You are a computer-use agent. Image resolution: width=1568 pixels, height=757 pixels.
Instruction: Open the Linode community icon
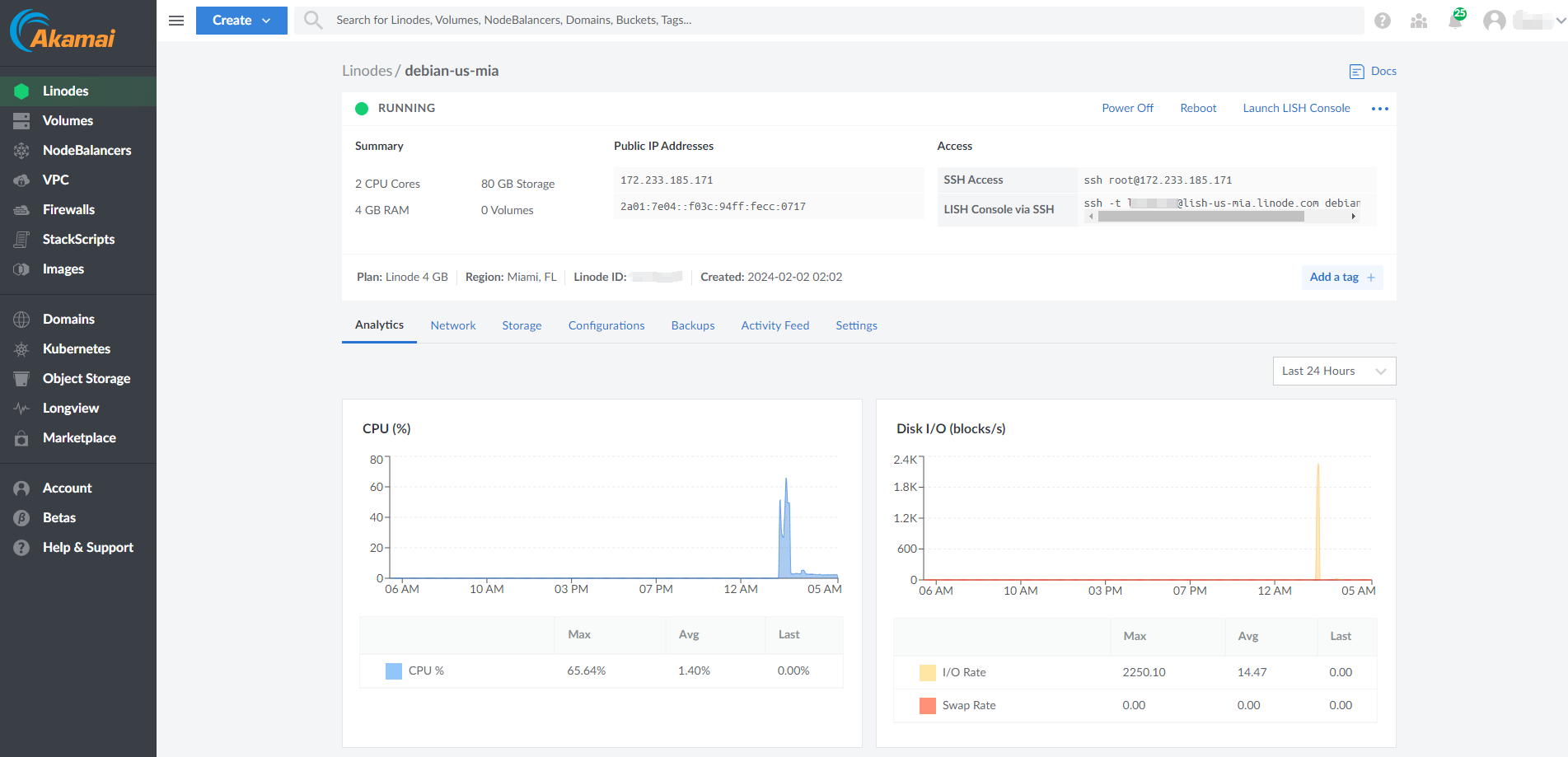(1419, 21)
